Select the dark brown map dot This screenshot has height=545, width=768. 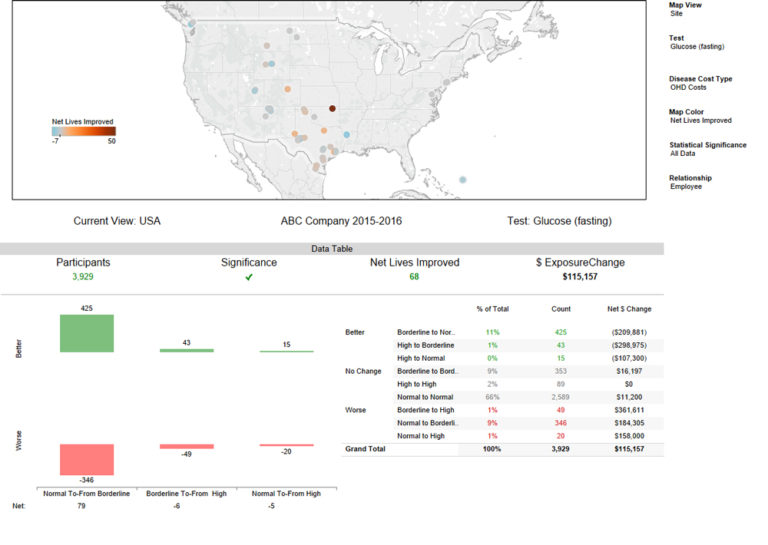click(x=332, y=108)
